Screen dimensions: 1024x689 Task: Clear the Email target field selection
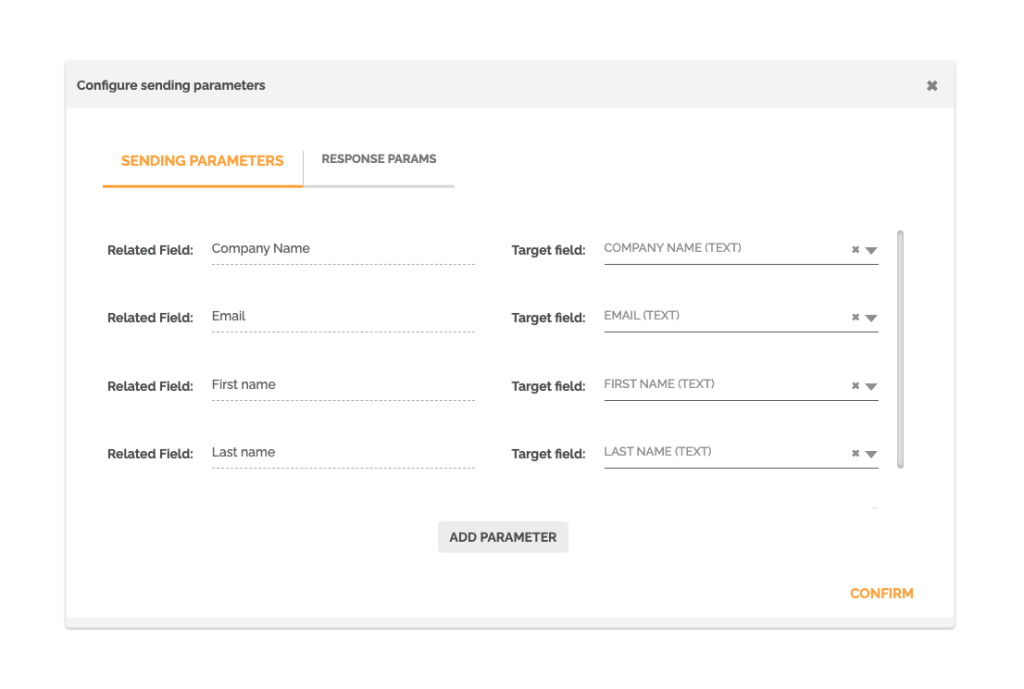pos(857,316)
